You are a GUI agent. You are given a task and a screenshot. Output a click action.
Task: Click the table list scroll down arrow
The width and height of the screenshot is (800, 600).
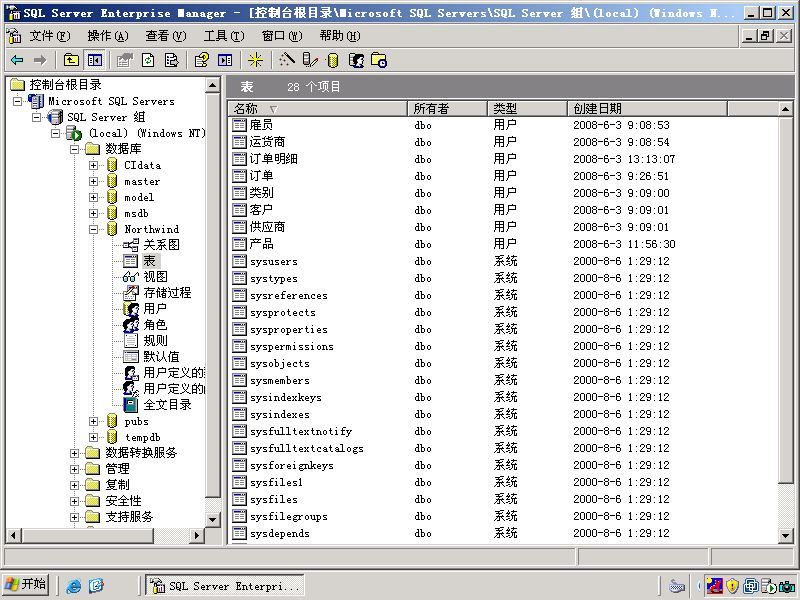785,535
